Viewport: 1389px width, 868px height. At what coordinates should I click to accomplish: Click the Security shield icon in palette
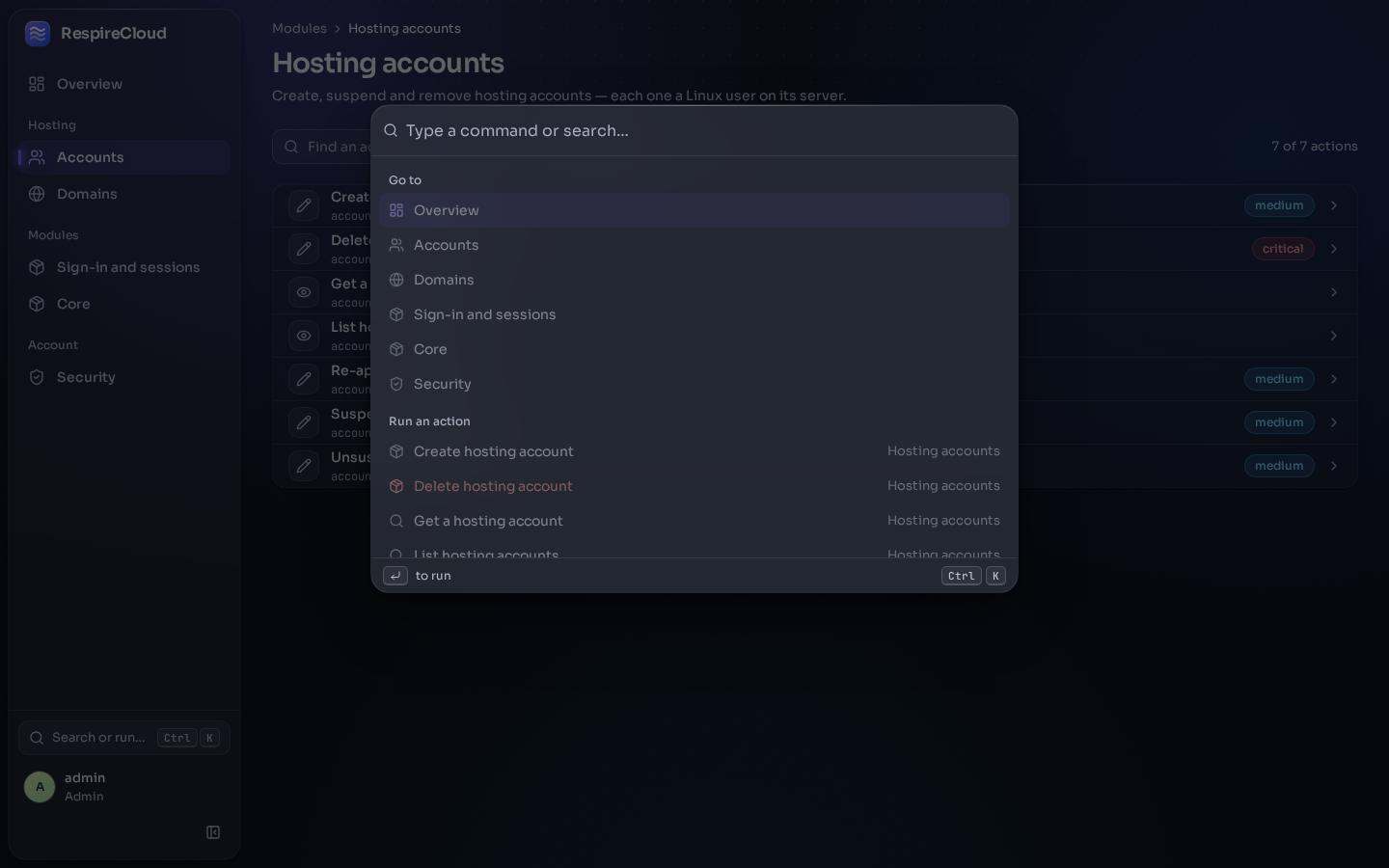(x=396, y=384)
